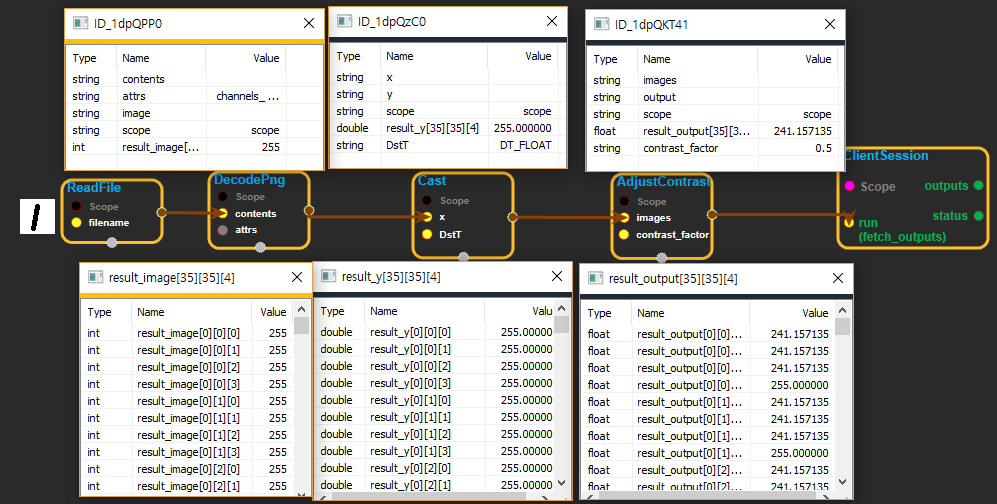Click Name column header in result_image panel

point(151,312)
